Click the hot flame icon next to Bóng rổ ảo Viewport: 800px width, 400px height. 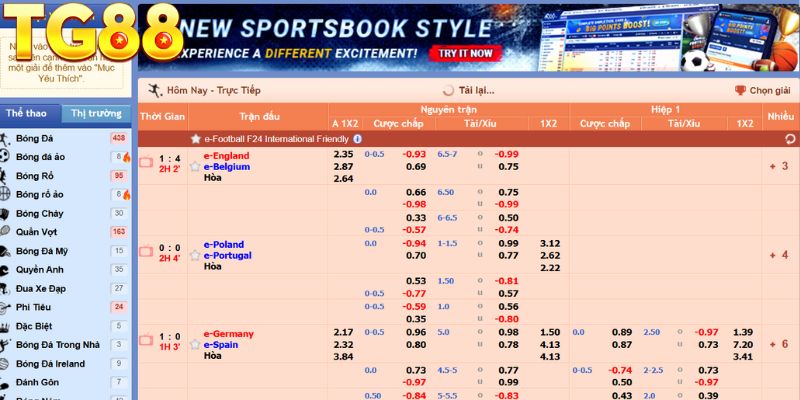tap(127, 194)
